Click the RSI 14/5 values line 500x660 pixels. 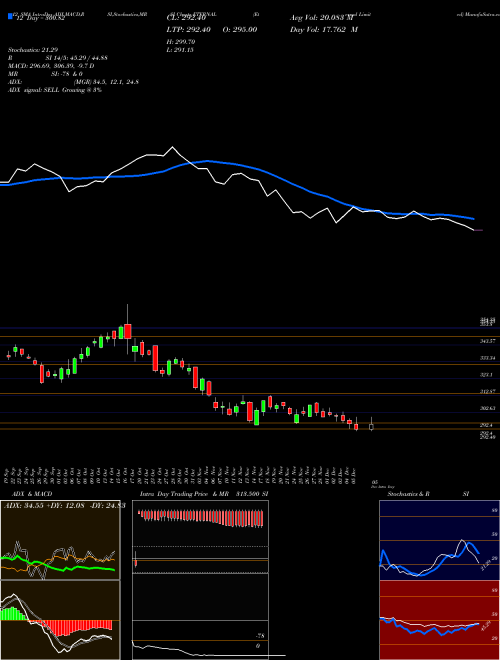click(x=58, y=58)
